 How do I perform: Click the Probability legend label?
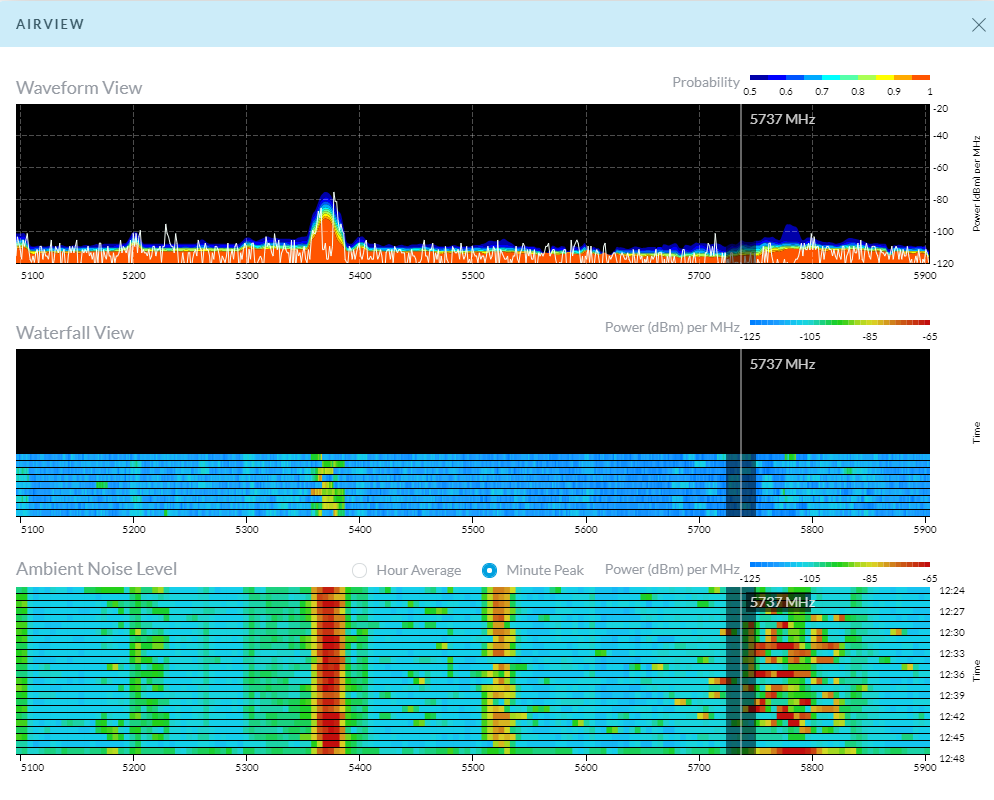coord(706,82)
